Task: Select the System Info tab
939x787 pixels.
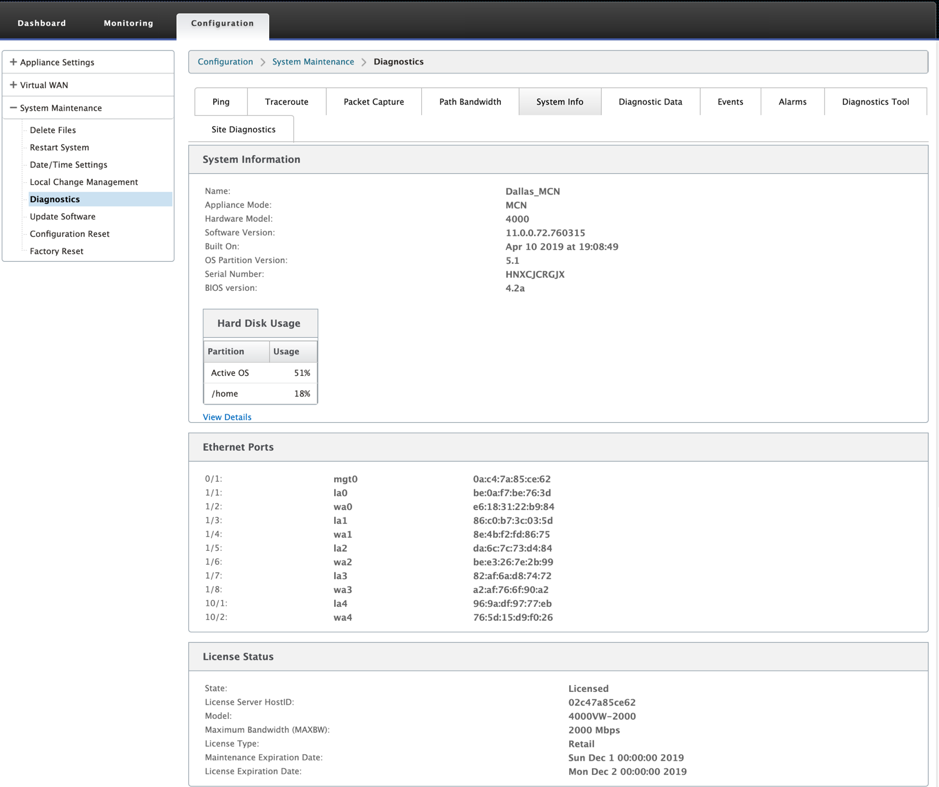Action: (x=560, y=102)
